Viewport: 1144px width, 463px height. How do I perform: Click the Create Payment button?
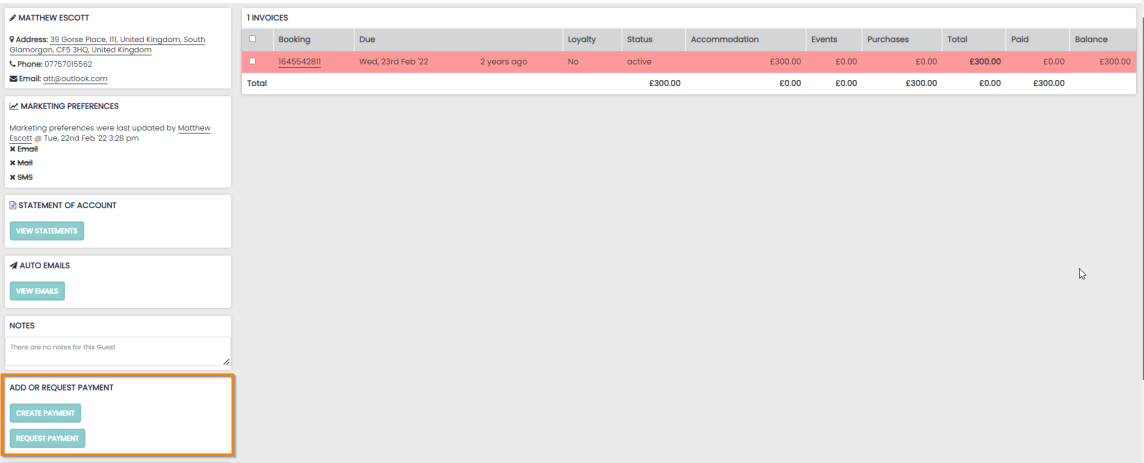45,413
